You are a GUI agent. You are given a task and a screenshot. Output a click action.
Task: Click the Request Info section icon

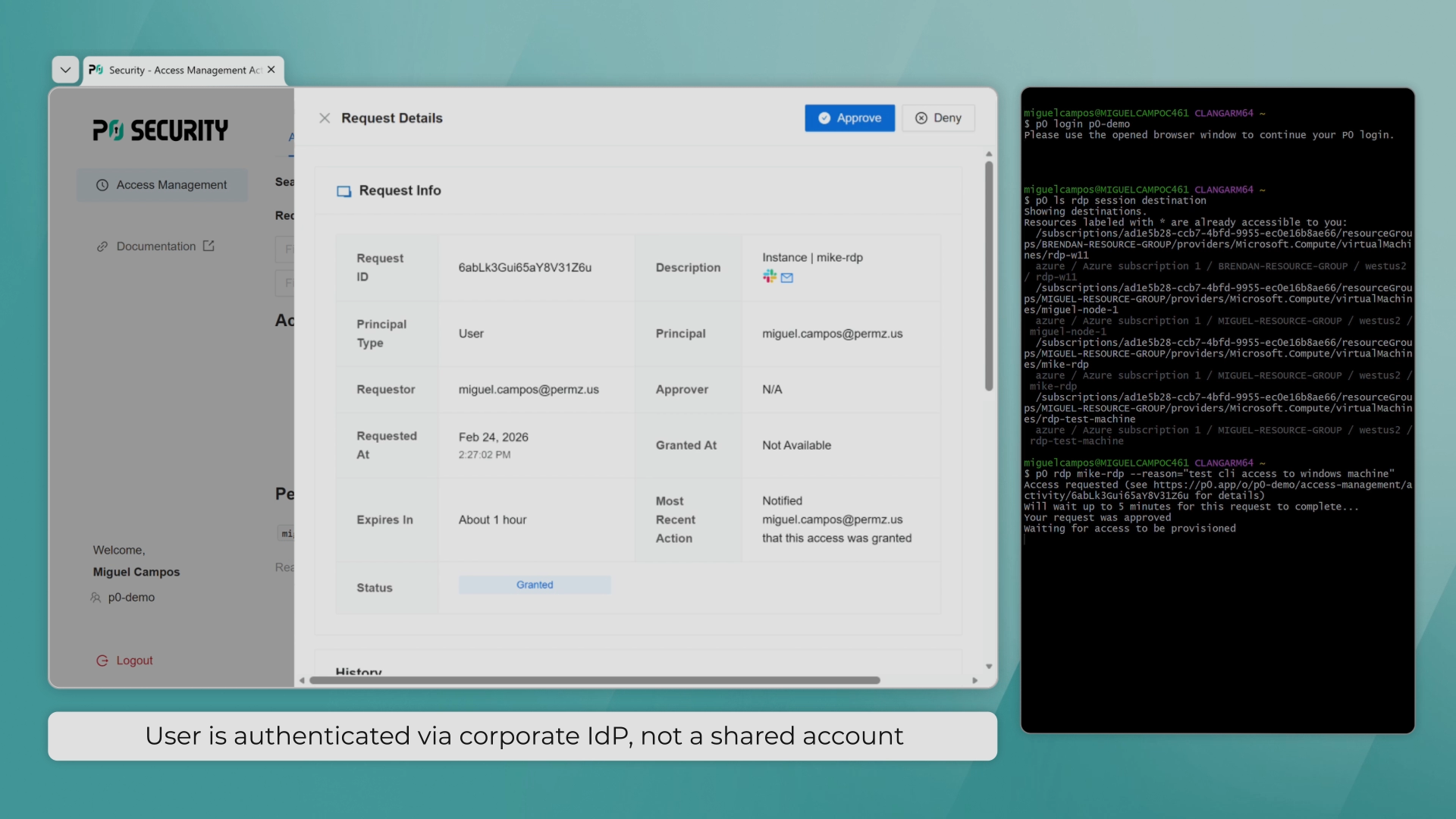[344, 191]
